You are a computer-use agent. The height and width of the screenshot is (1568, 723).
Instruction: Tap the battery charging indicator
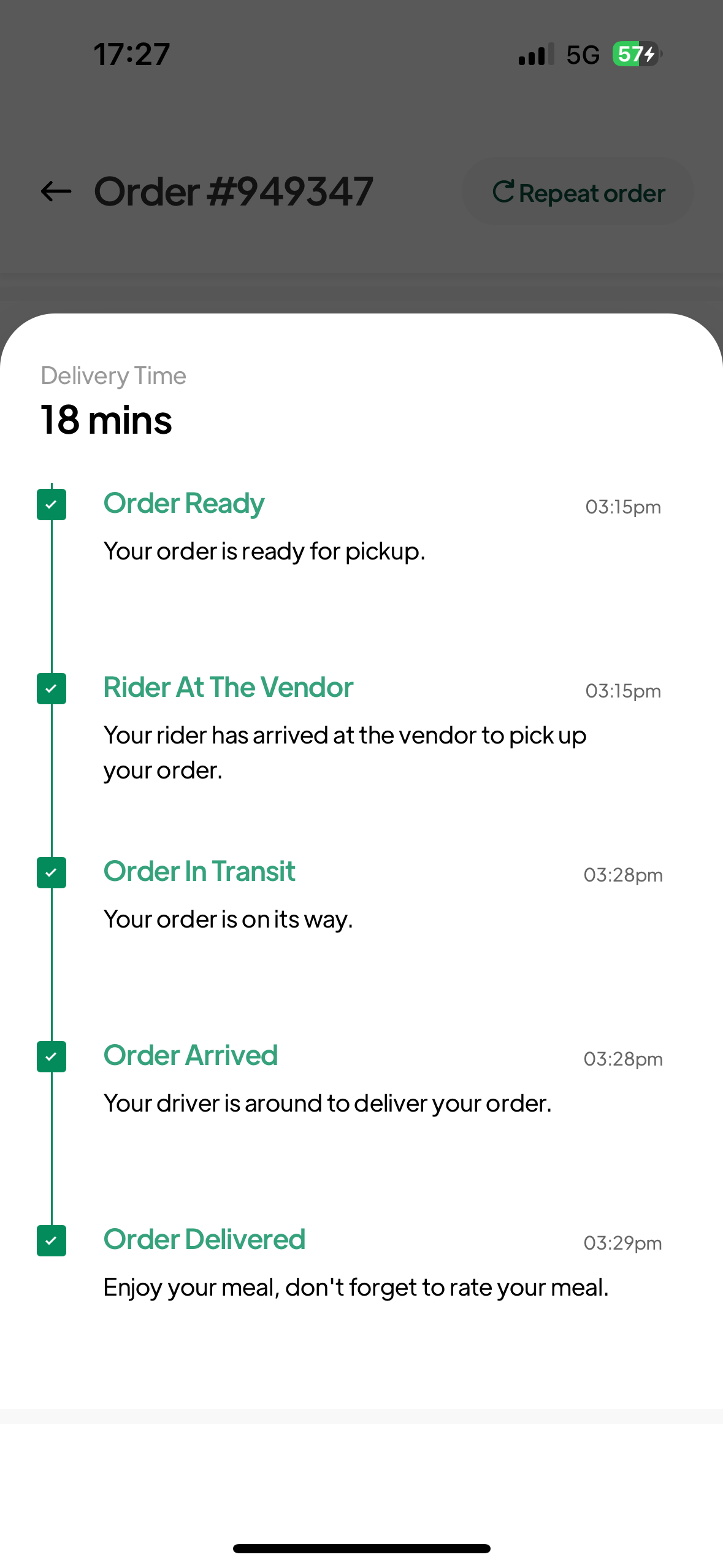point(637,55)
